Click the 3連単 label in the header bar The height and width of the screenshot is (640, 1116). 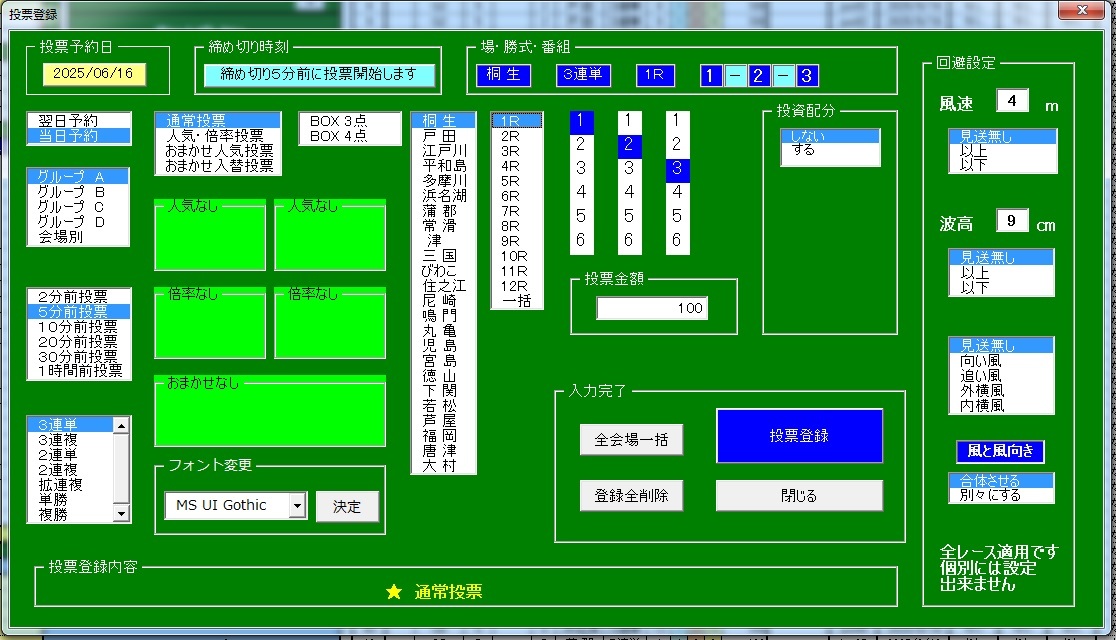coord(582,75)
